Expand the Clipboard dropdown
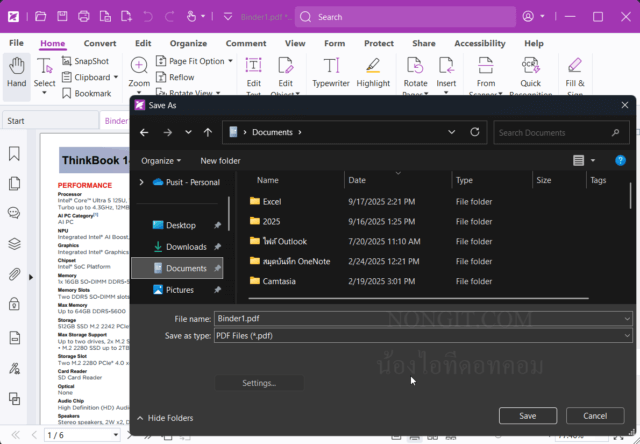 [116, 77]
